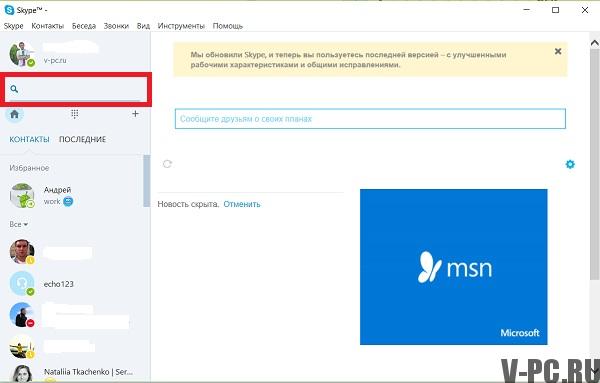Image resolution: width=600 pixels, height=383 pixels.
Task: Switch to the КОНТАКТЫ tab
Action: 29,139
